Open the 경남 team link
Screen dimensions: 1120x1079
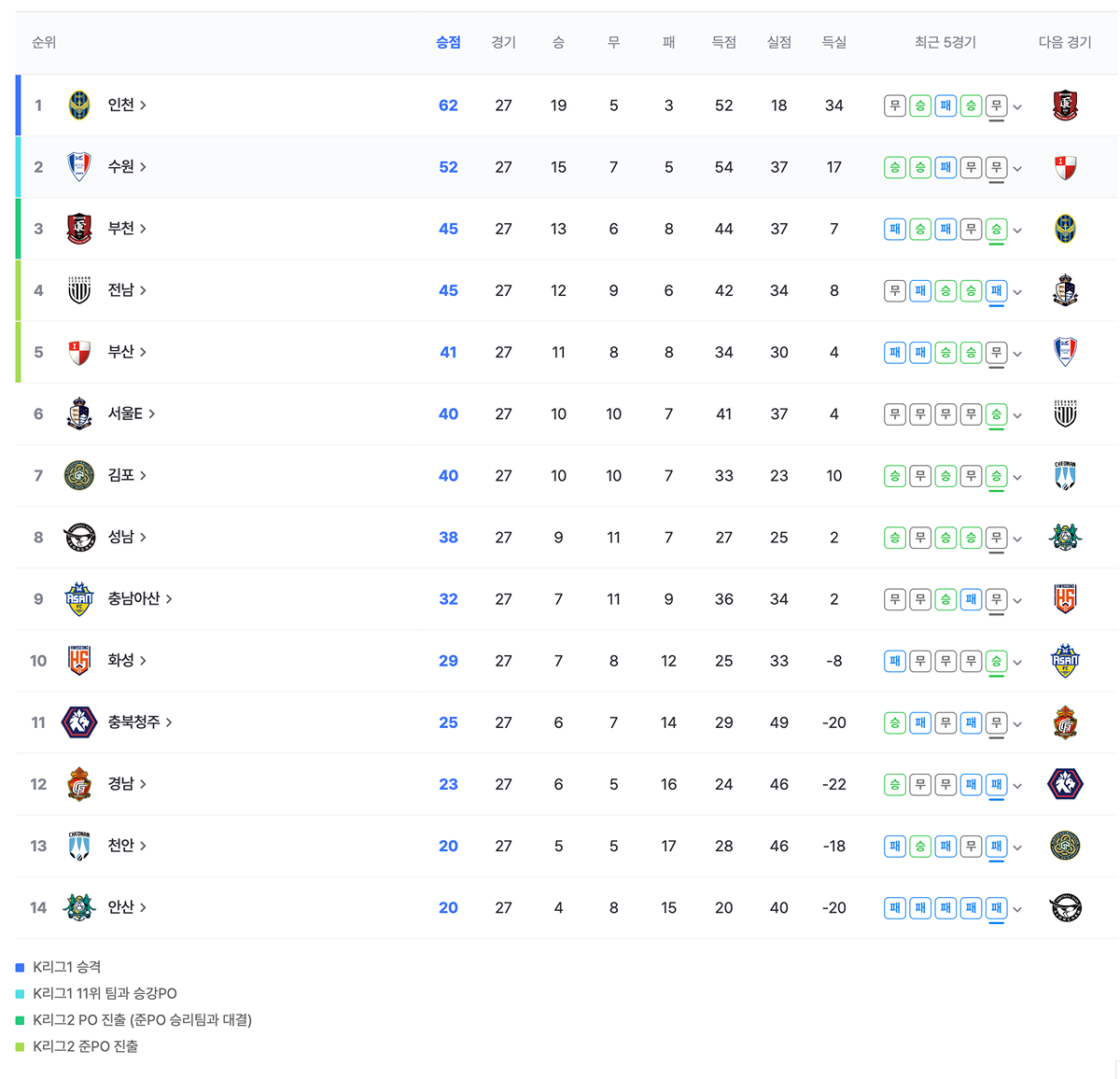126,783
